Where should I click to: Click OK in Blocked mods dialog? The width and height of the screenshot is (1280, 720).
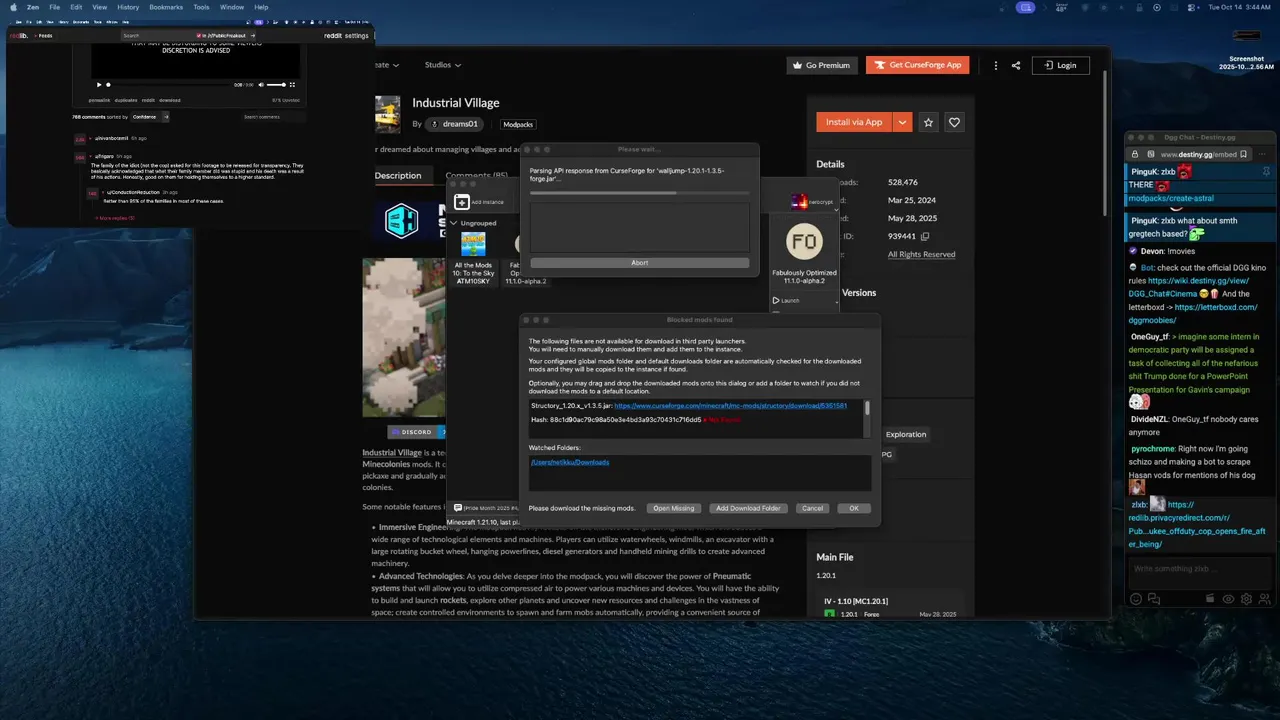click(854, 508)
